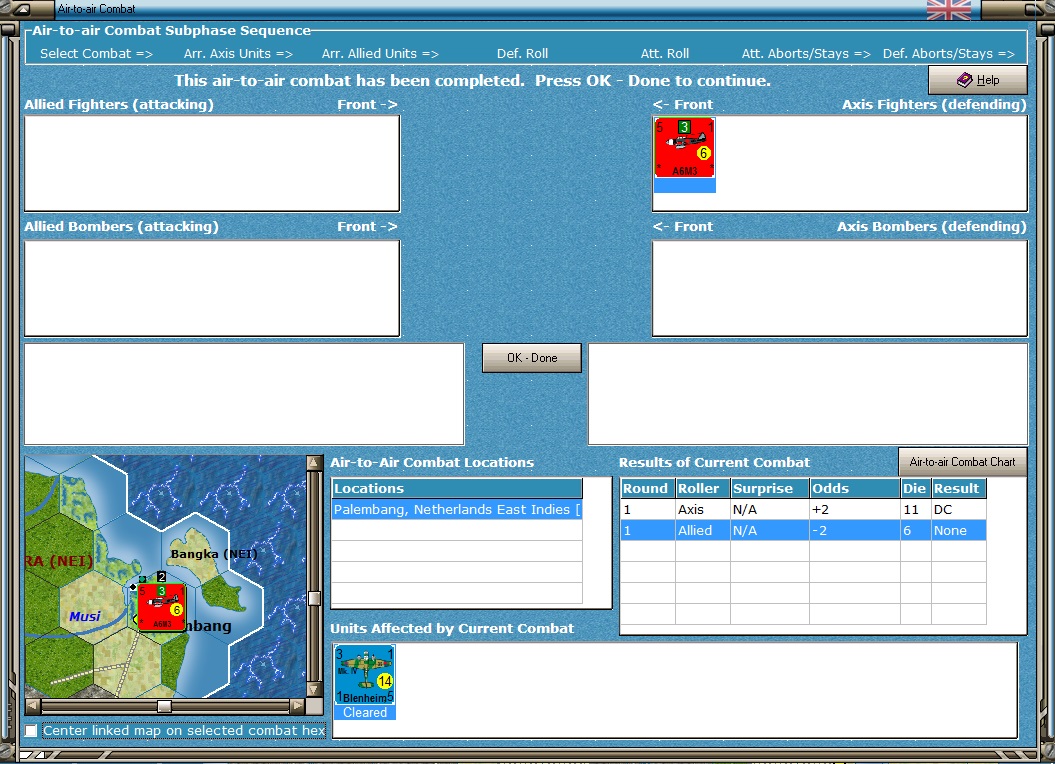The height and width of the screenshot is (764, 1055).
Task: Open the Air-to-air Combat Chart
Action: (x=962, y=462)
